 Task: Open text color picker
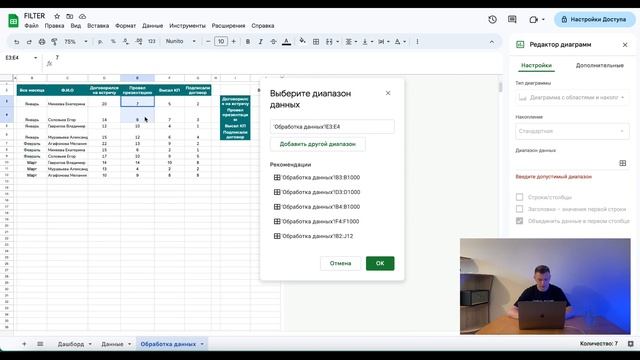coord(287,42)
